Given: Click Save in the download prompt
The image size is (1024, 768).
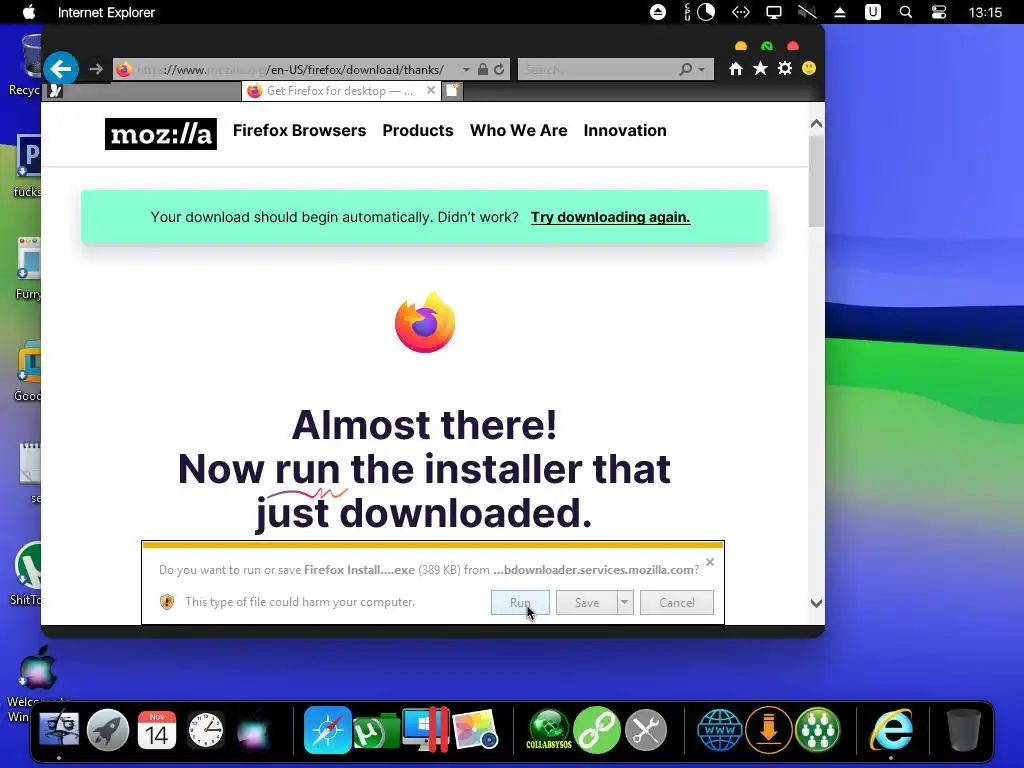Looking at the screenshot, I should pos(587,602).
